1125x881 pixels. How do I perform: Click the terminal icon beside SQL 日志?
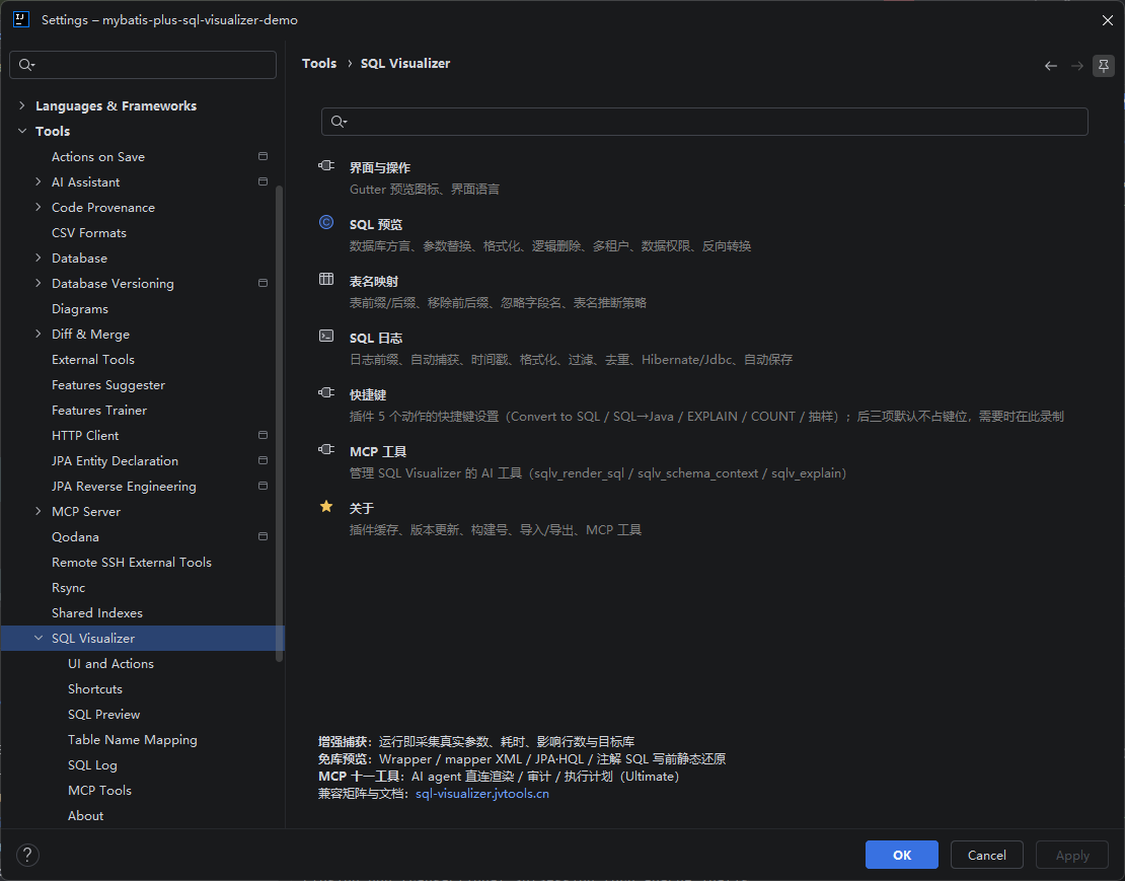(326, 336)
